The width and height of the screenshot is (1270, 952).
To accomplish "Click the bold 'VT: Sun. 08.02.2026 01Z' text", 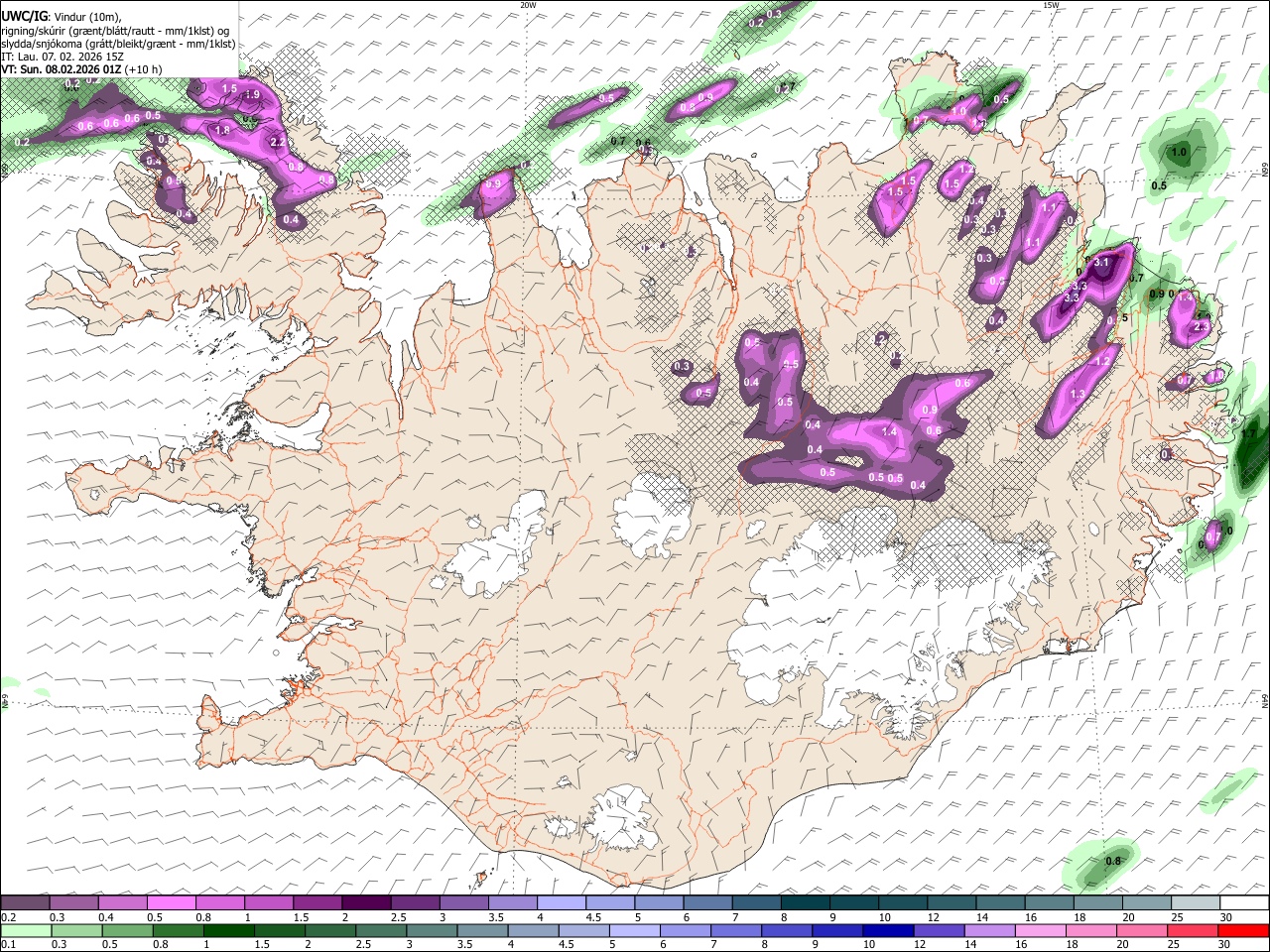I will (x=62, y=69).
